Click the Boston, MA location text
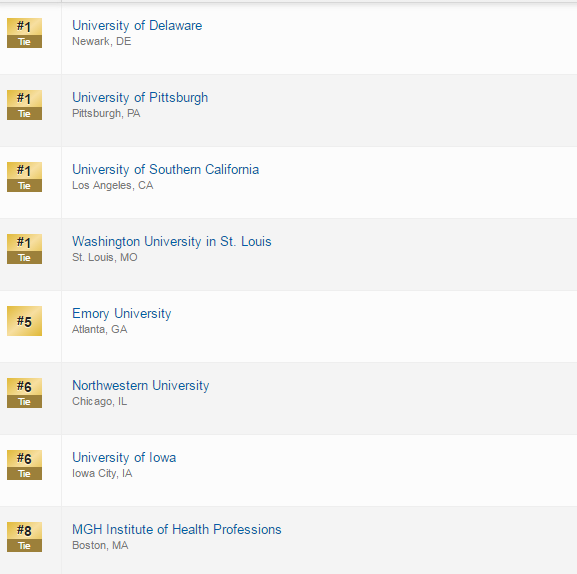The height and width of the screenshot is (574, 577). [x=100, y=545]
